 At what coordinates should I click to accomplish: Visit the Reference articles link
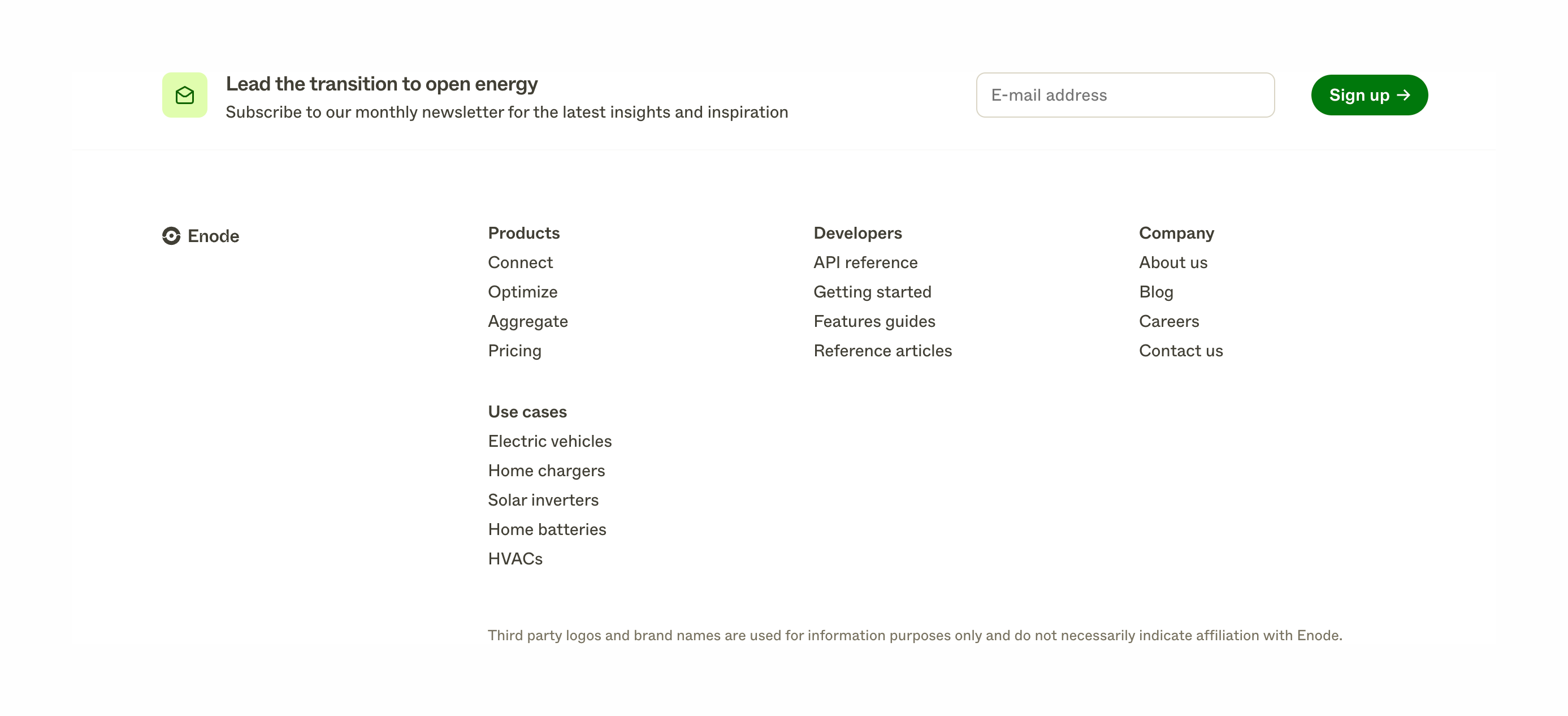tap(882, 351)
